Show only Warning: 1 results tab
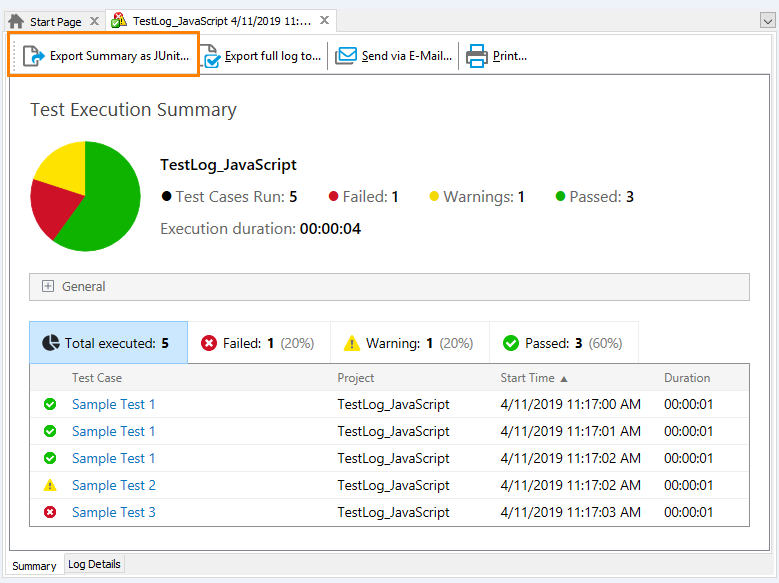 click(x=409, y=343)
